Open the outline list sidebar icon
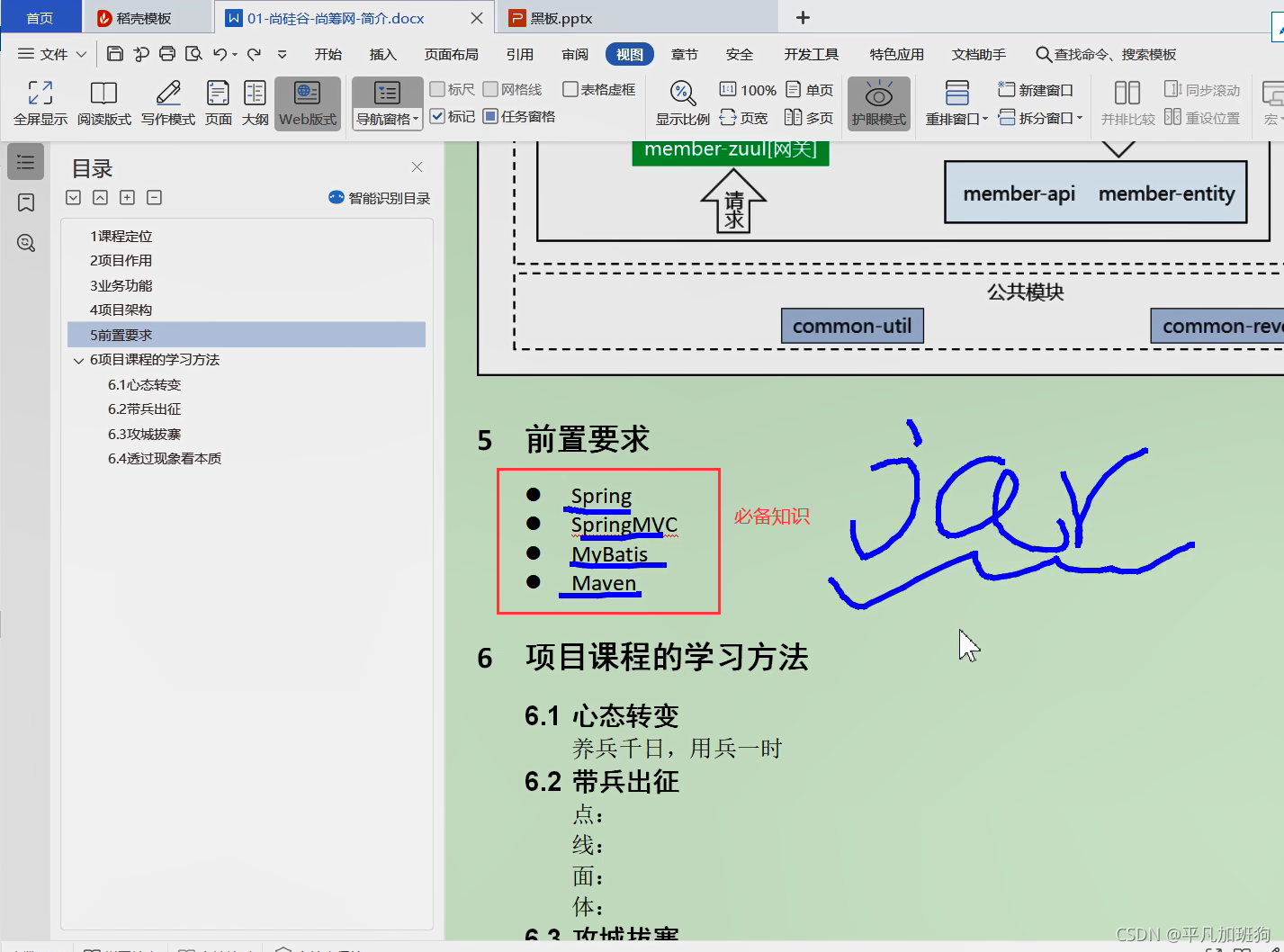 tap(25, 162)
